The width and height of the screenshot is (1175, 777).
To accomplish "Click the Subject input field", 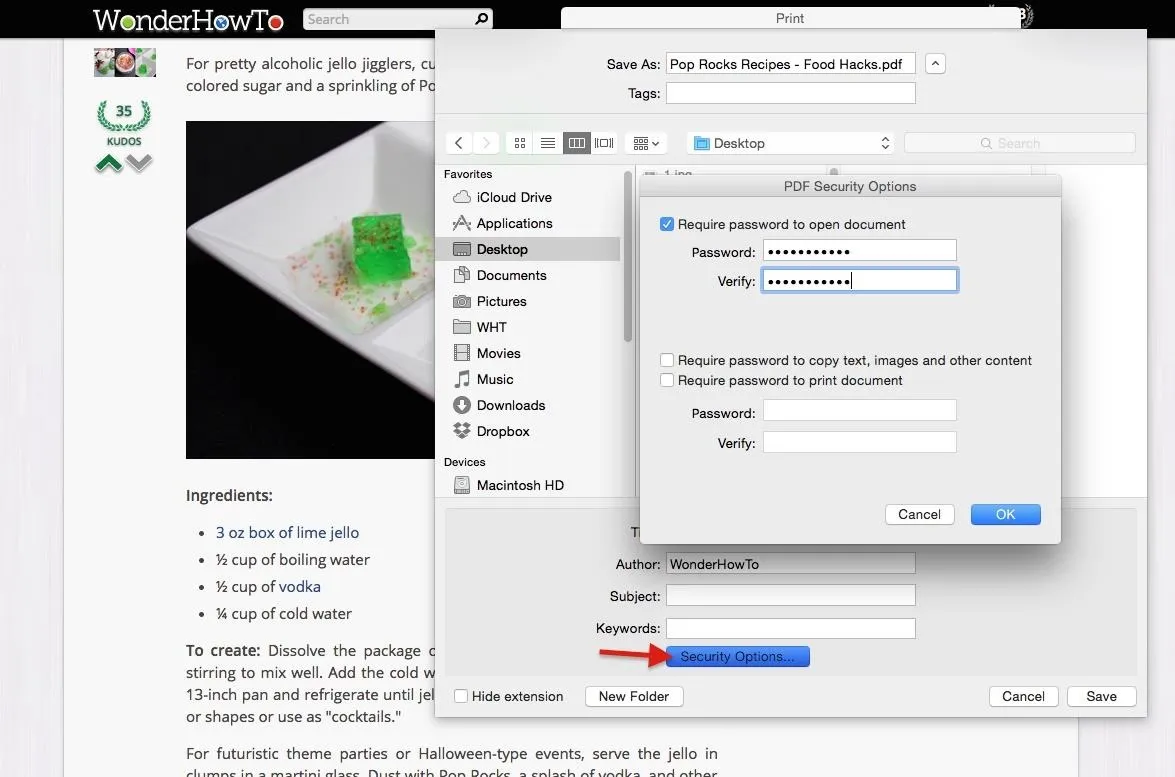I will pyautogui.click(x=791, y=596).
